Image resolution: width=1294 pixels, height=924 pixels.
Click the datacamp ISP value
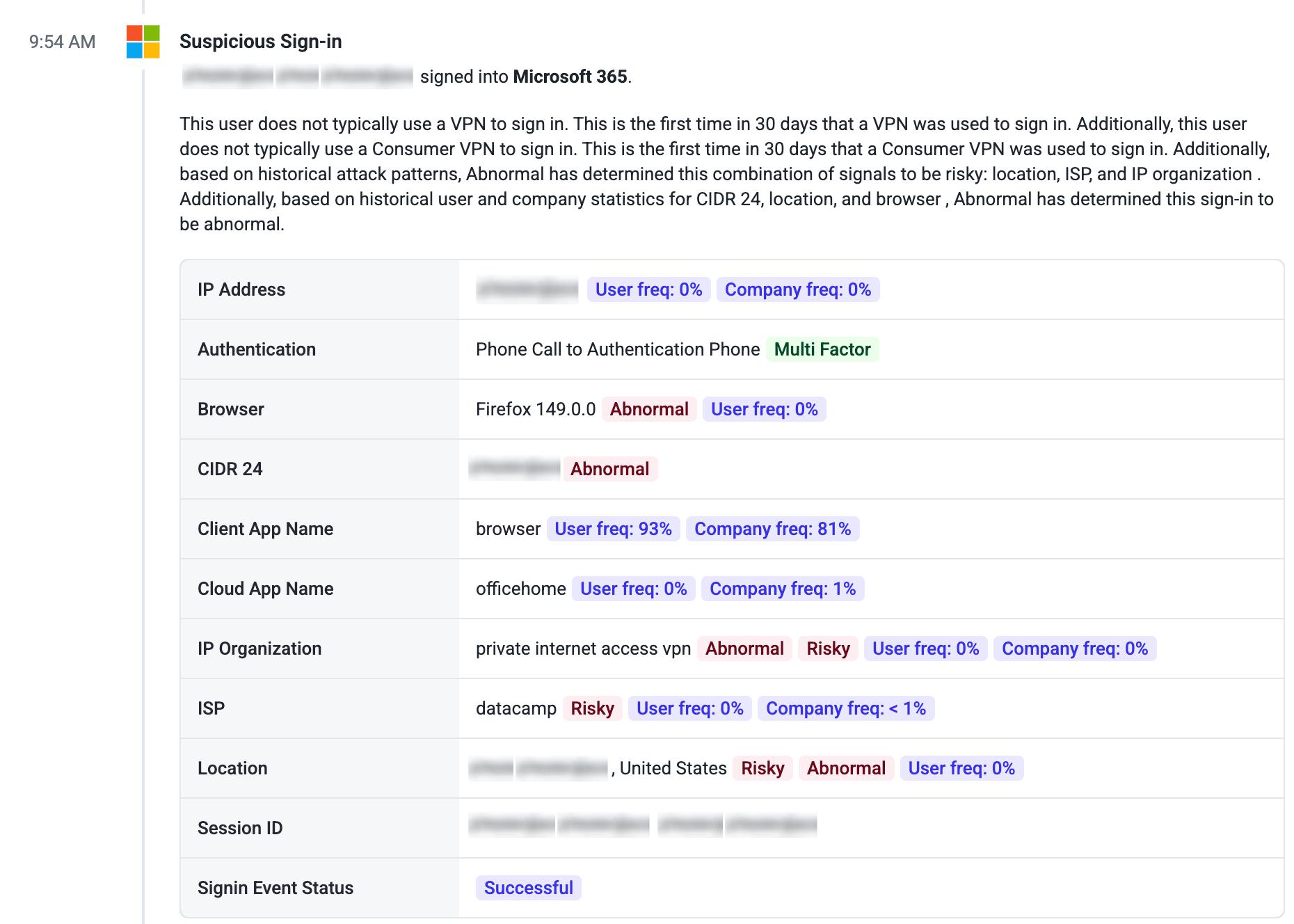point(516,708)
